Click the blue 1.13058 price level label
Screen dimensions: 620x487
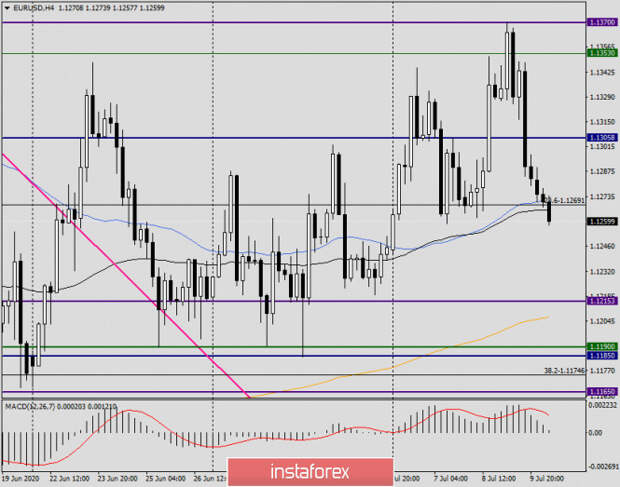[x=602, y=138]
